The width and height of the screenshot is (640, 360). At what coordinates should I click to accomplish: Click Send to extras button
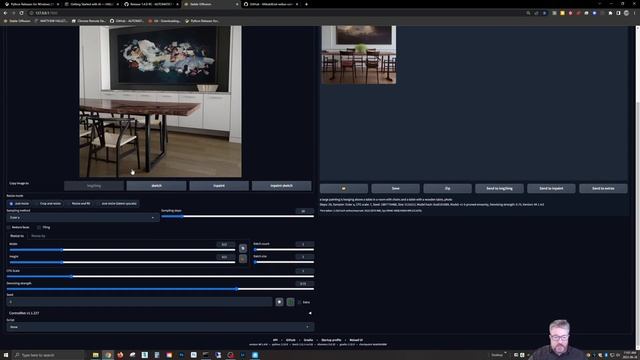pyautogui.click(x=603, y=188)
